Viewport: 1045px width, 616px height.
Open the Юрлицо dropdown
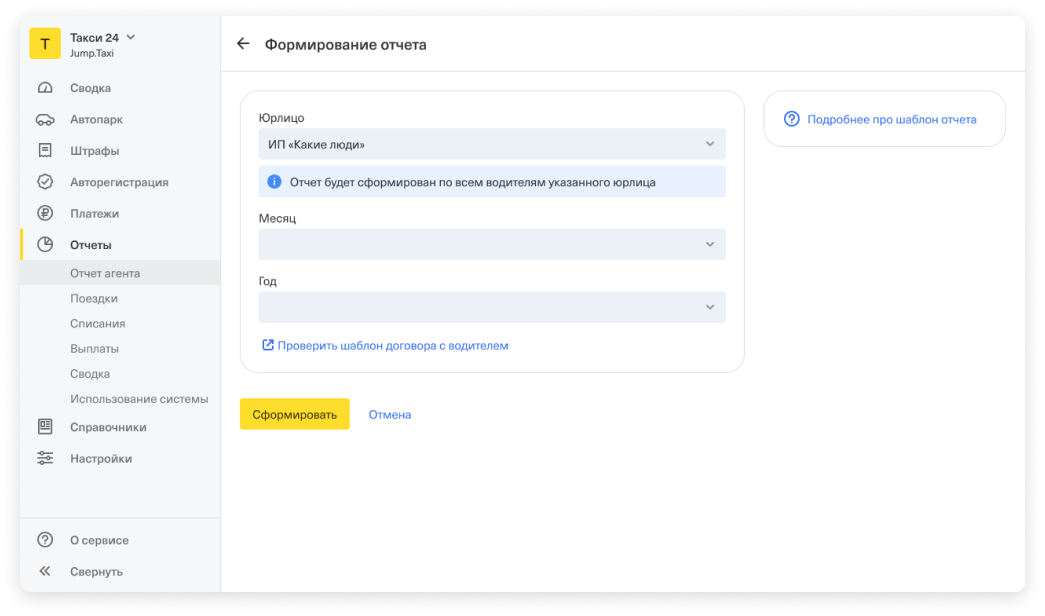point(491,144)
